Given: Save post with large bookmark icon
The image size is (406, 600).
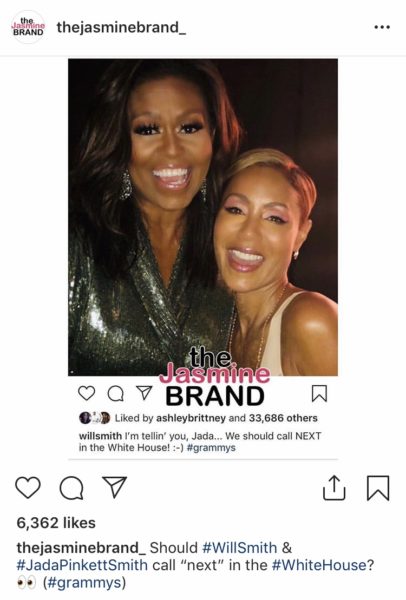Looking at the screenshot, I should [x=378, y=488].
